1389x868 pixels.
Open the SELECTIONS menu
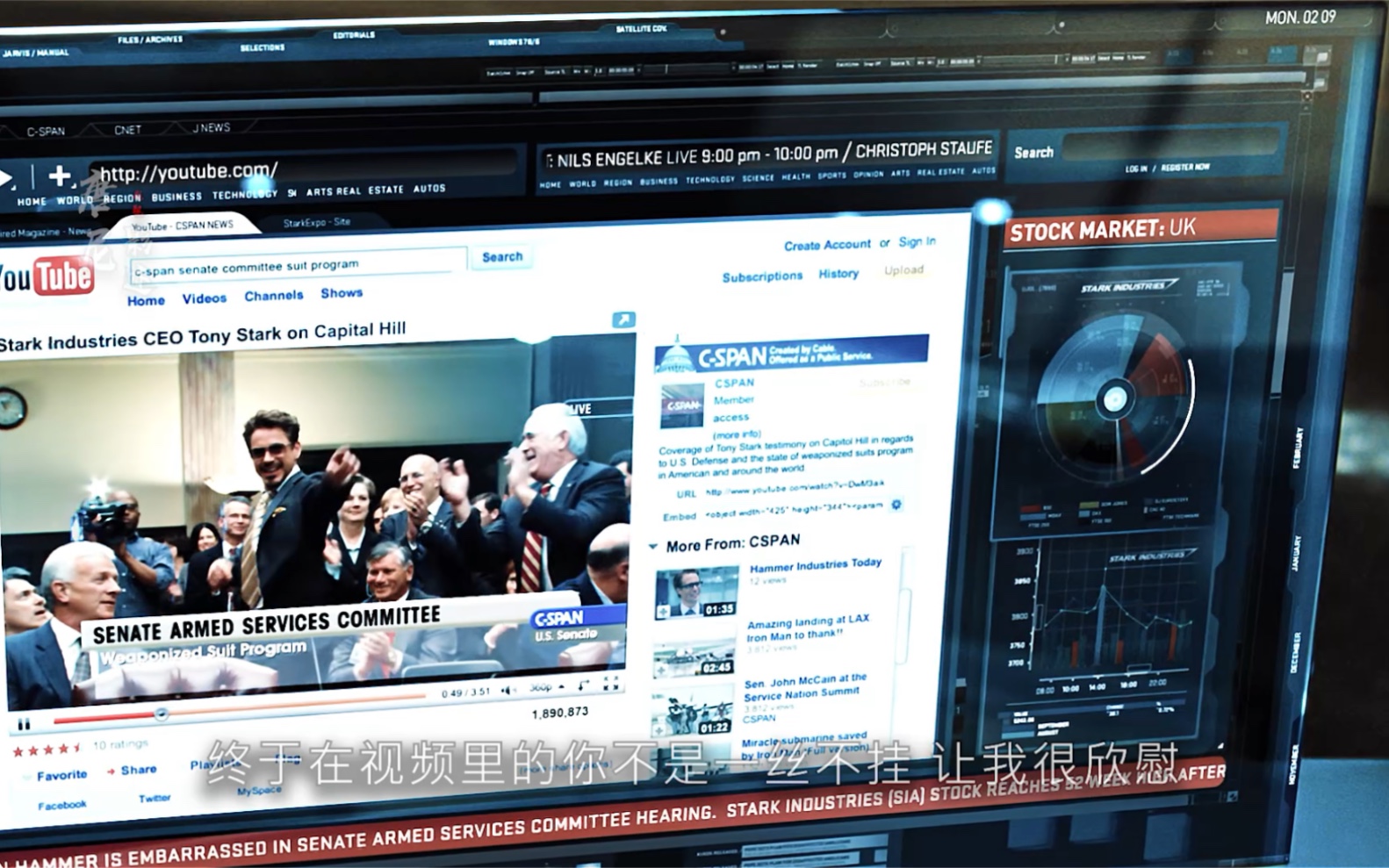(x=263, y=47)
